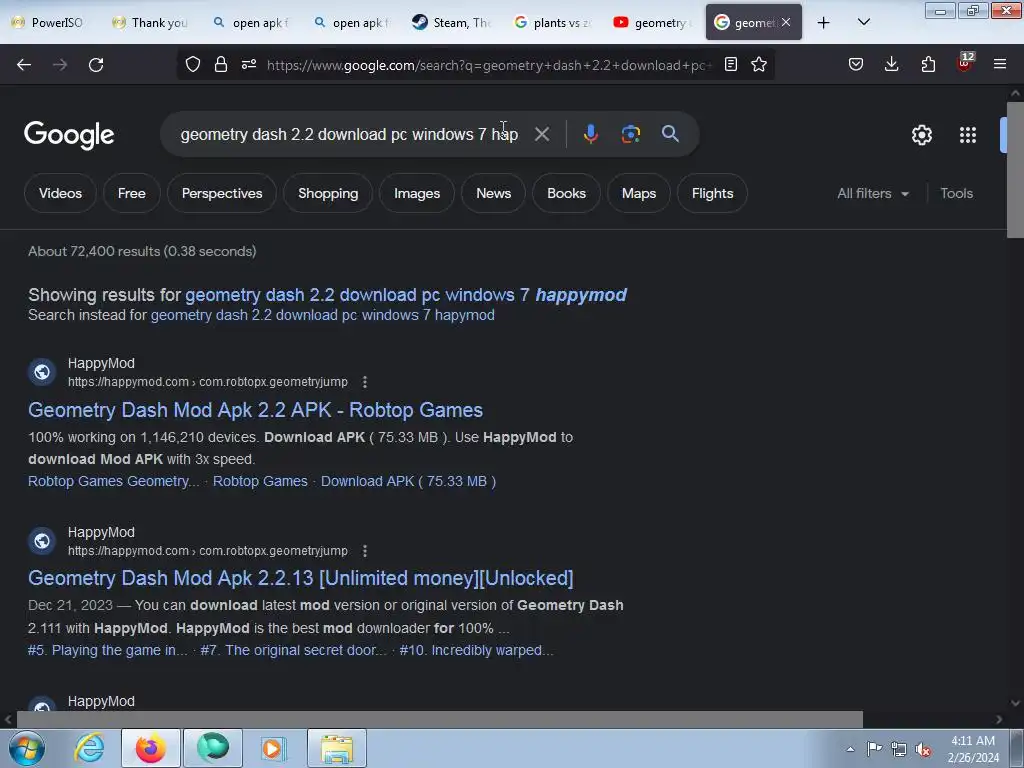This screenshot has width=1024, height=768.
Task: Open Geometry Dash Mod Apk 2.2.13 result
Action: click(x=300, y=578)
